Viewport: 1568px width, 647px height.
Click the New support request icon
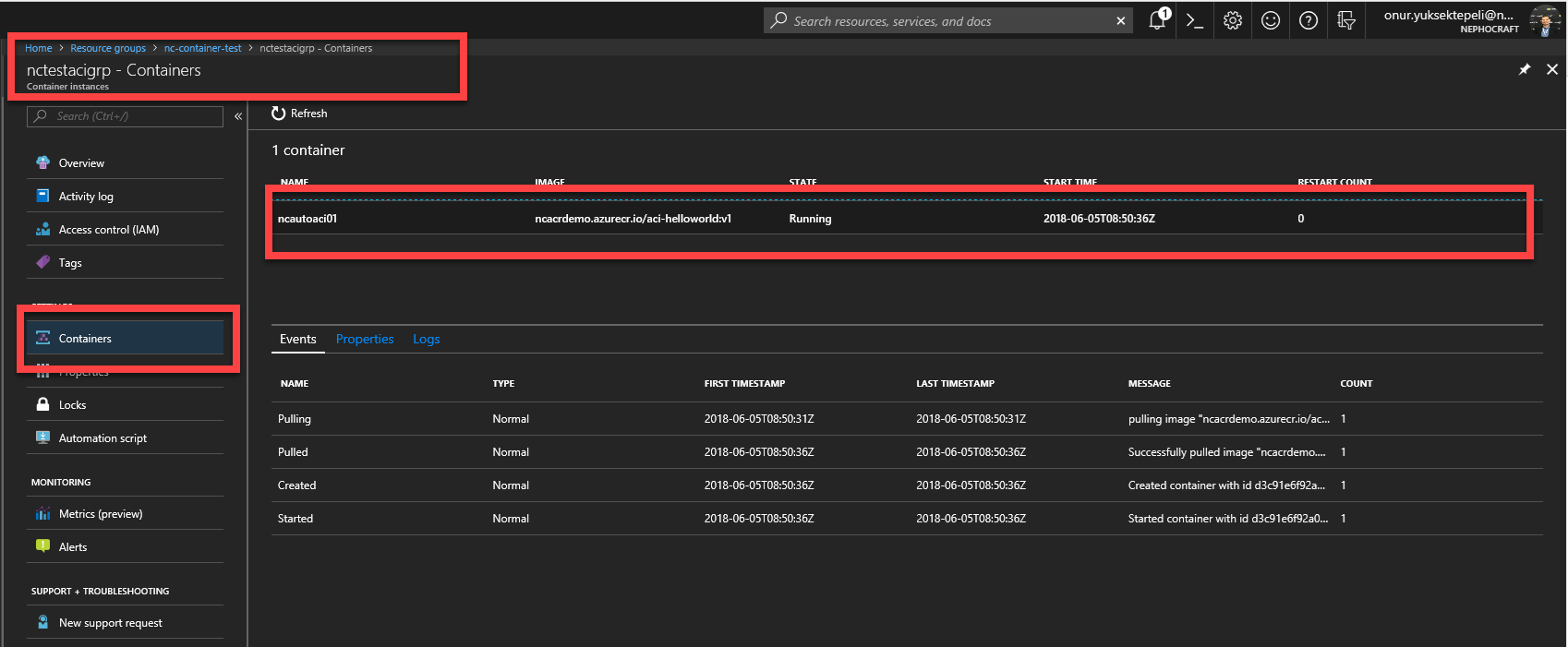(x=42, y=622)
